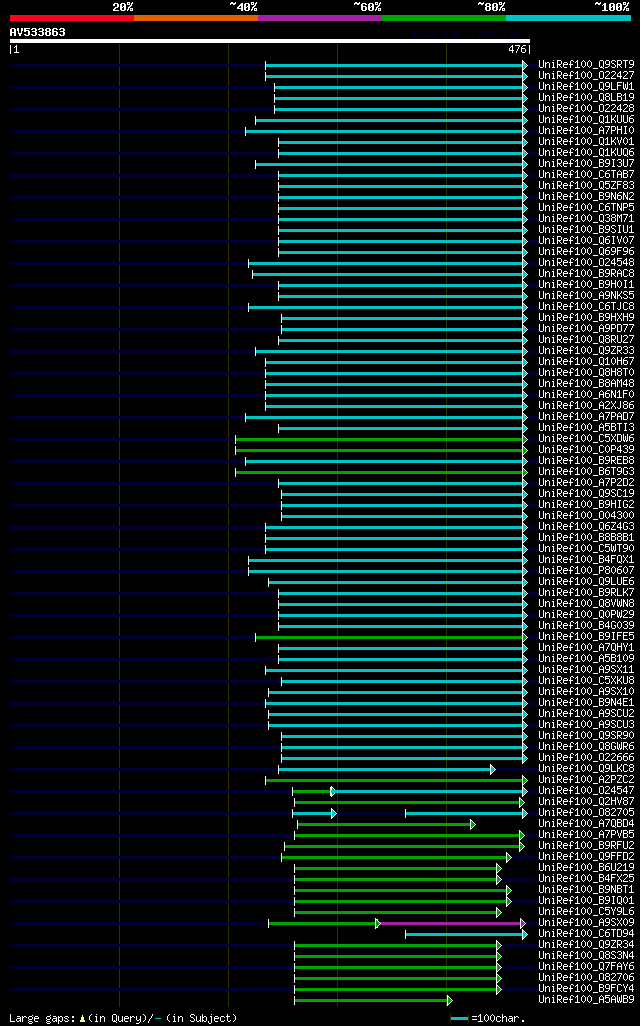
Task: Open hit label UniRef100_Q5ZF83
Action: 586,186
